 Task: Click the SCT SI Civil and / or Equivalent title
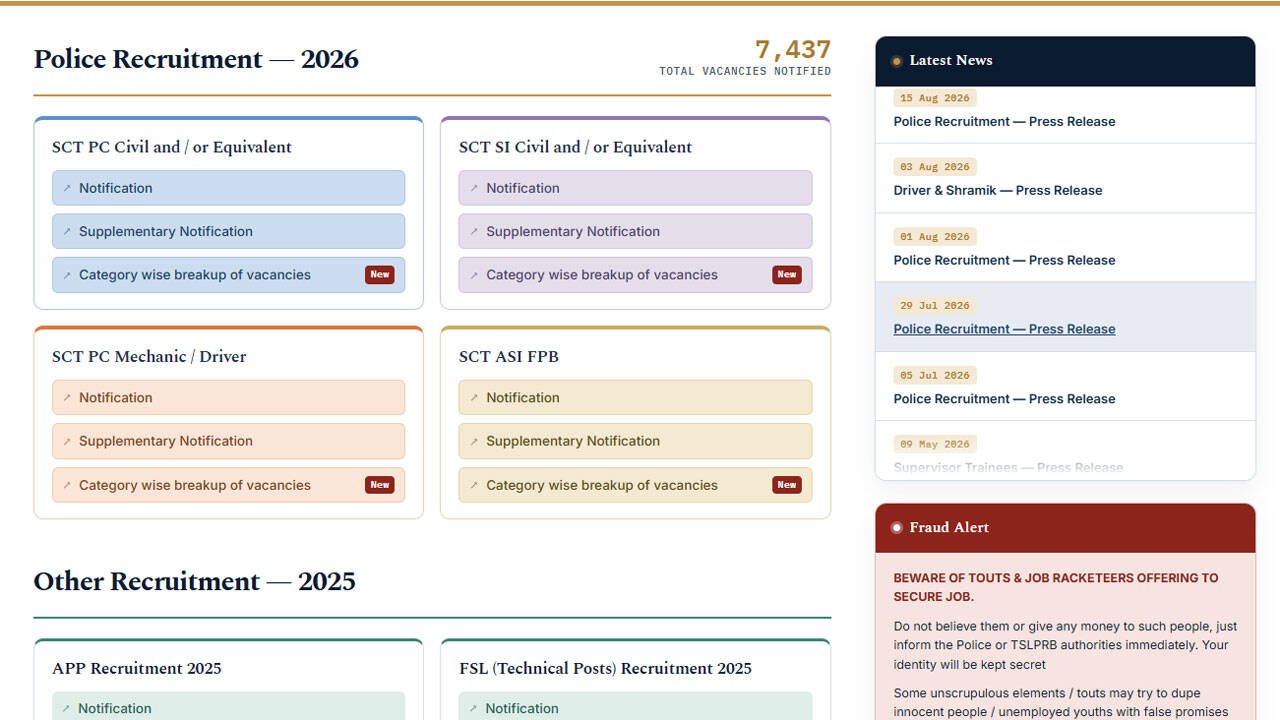coord(576,147)
